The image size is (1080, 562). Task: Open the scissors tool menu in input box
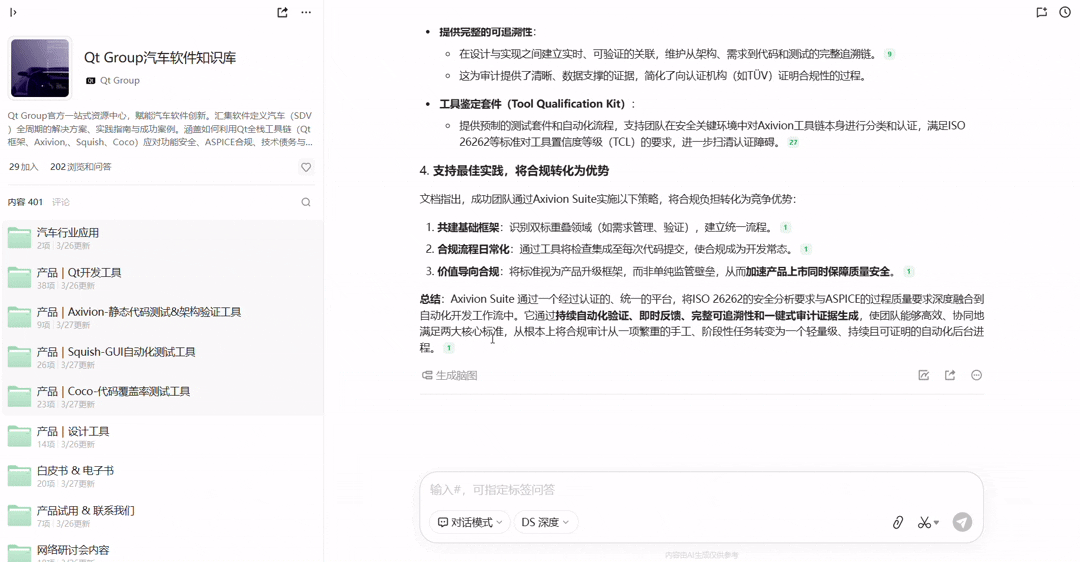(x=928, y=523)
